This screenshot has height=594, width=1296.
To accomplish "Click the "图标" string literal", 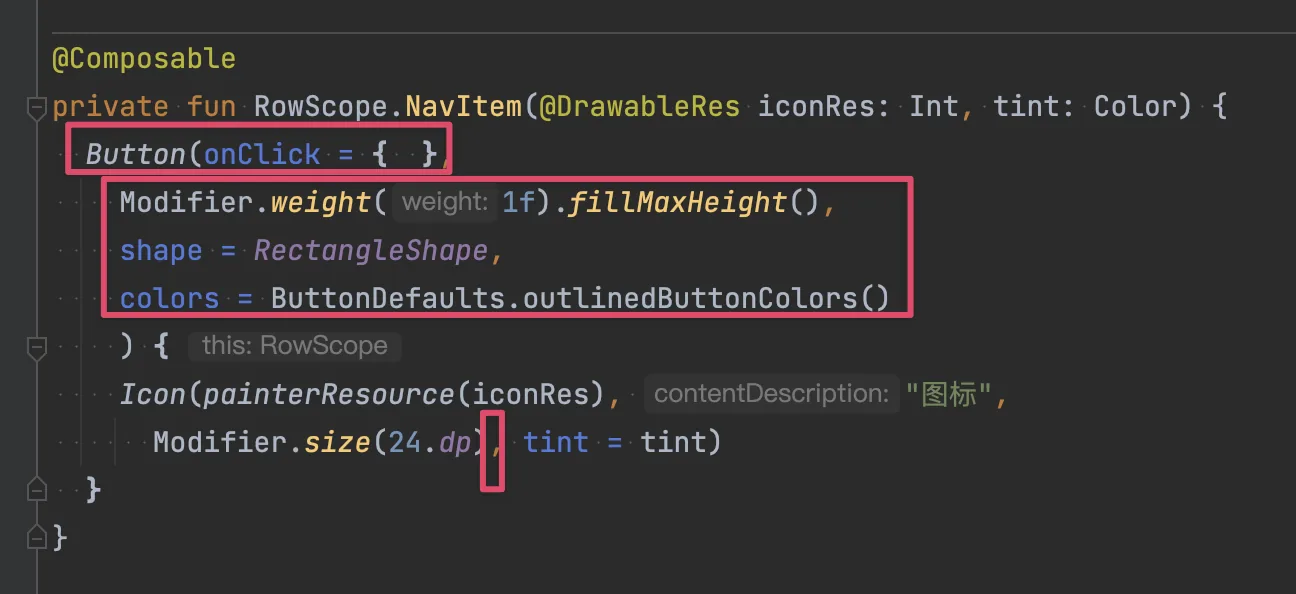I will [x=949, y=394].
